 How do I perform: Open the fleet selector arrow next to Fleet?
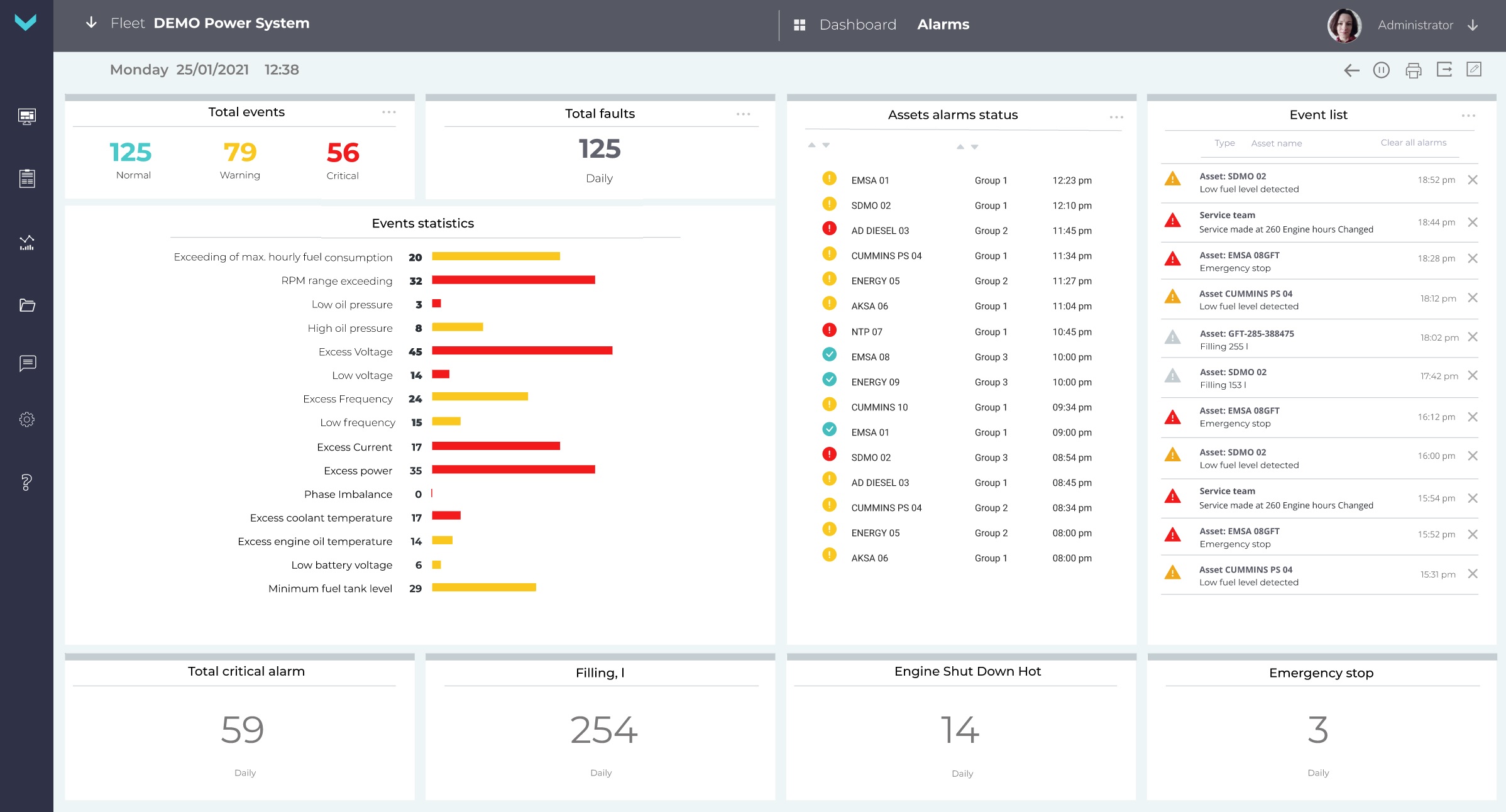pos(91,23)
